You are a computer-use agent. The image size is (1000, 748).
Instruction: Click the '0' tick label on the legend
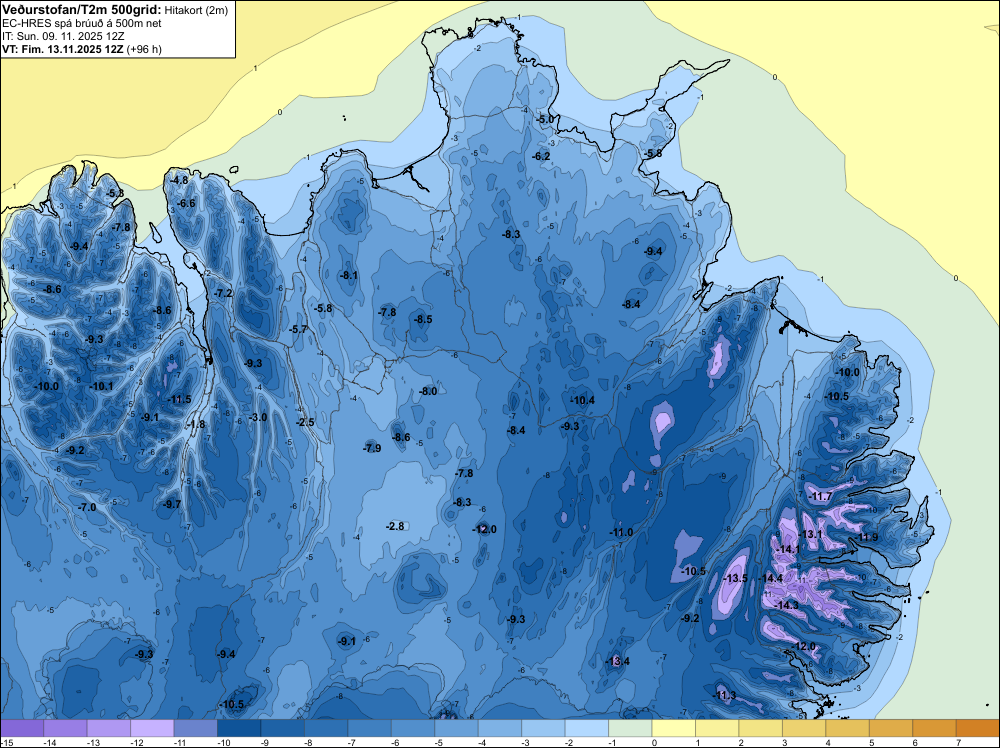click(x=654, y=743)
